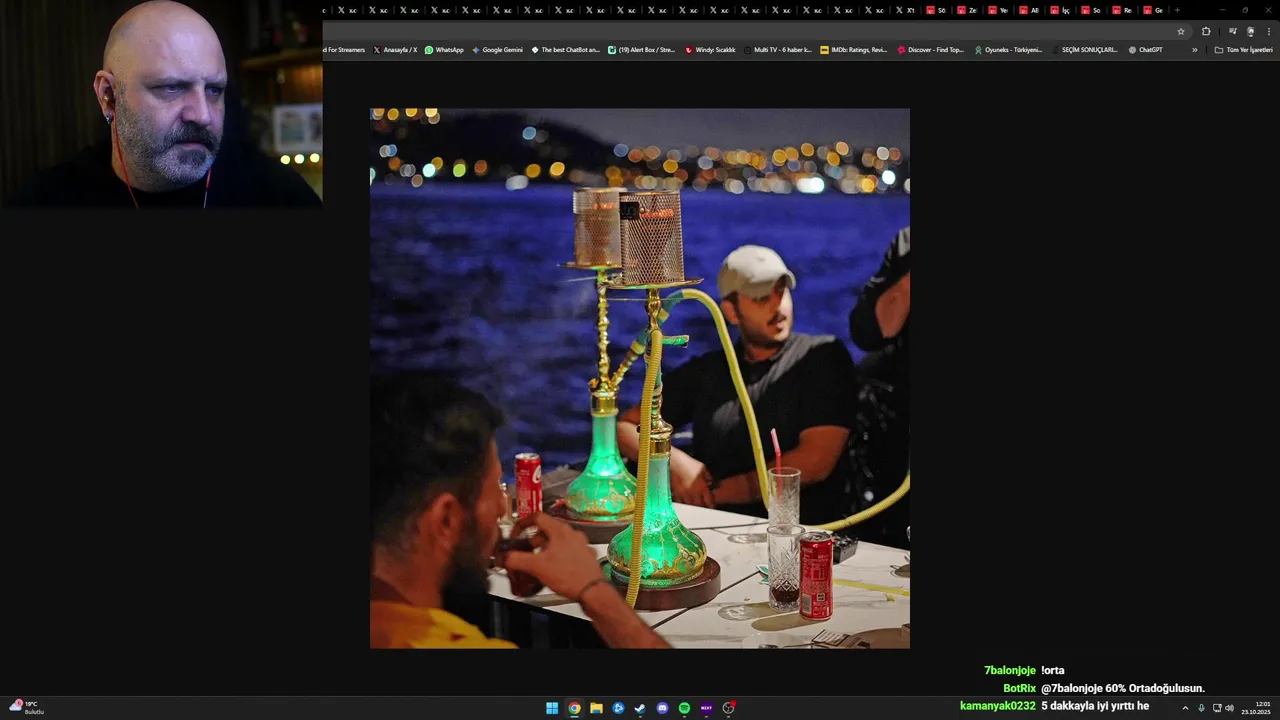Screen dimensions: 1280x720
Task: Open Discord from the taskbar
Action: (662, 708)
